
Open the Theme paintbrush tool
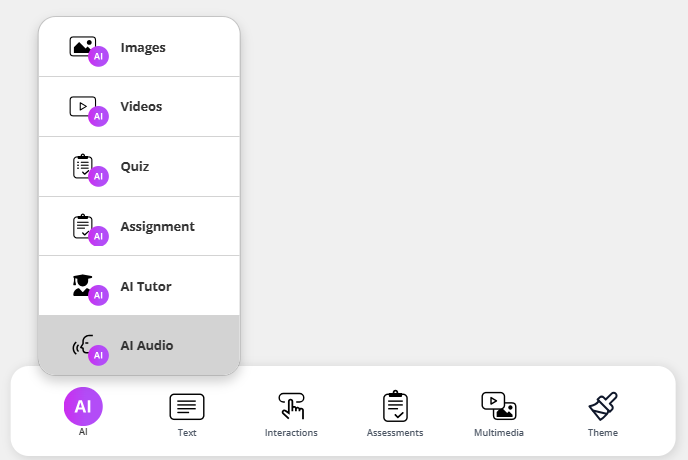[x=603, y=415]
